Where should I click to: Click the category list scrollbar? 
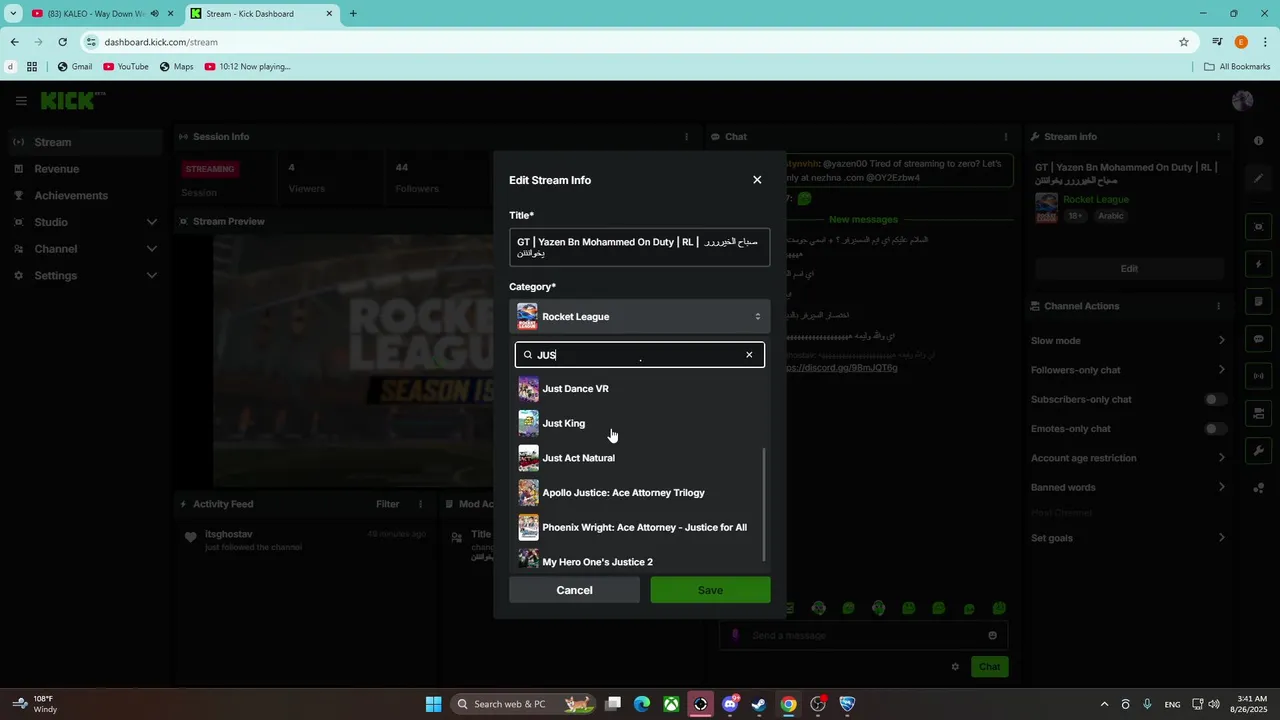(x=765, y=505)
